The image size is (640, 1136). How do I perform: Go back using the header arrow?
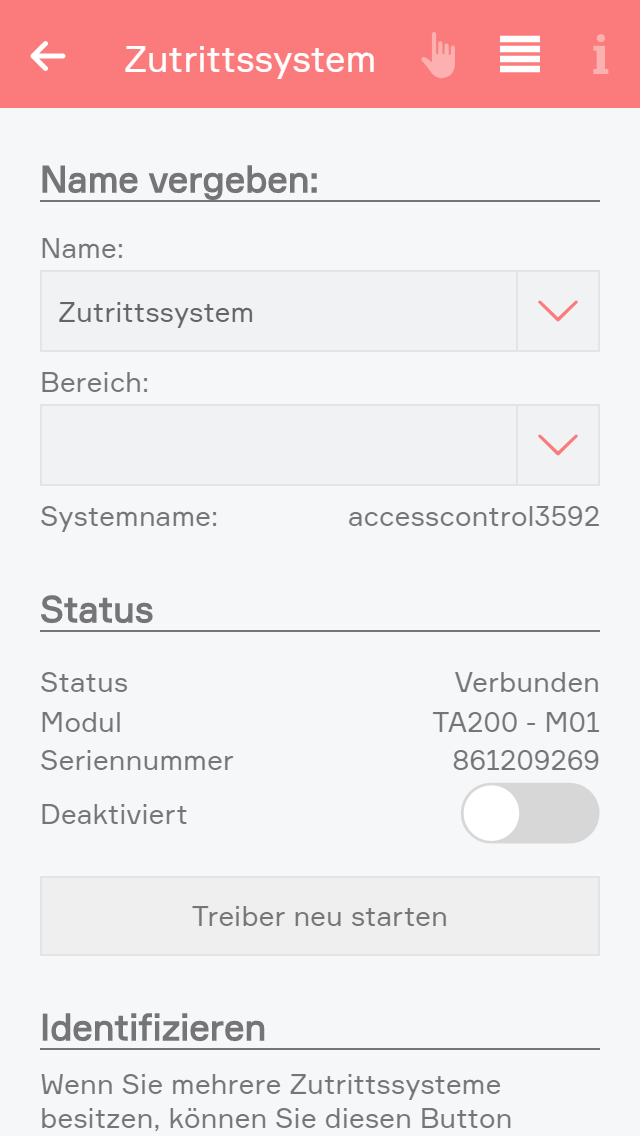point(48,56)
